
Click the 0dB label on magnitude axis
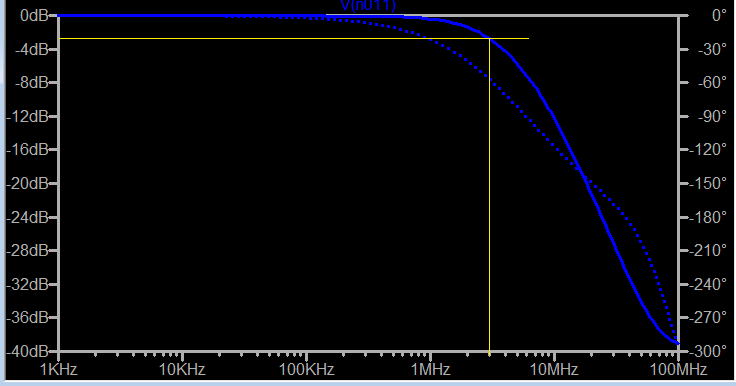(x=34, y=15)
